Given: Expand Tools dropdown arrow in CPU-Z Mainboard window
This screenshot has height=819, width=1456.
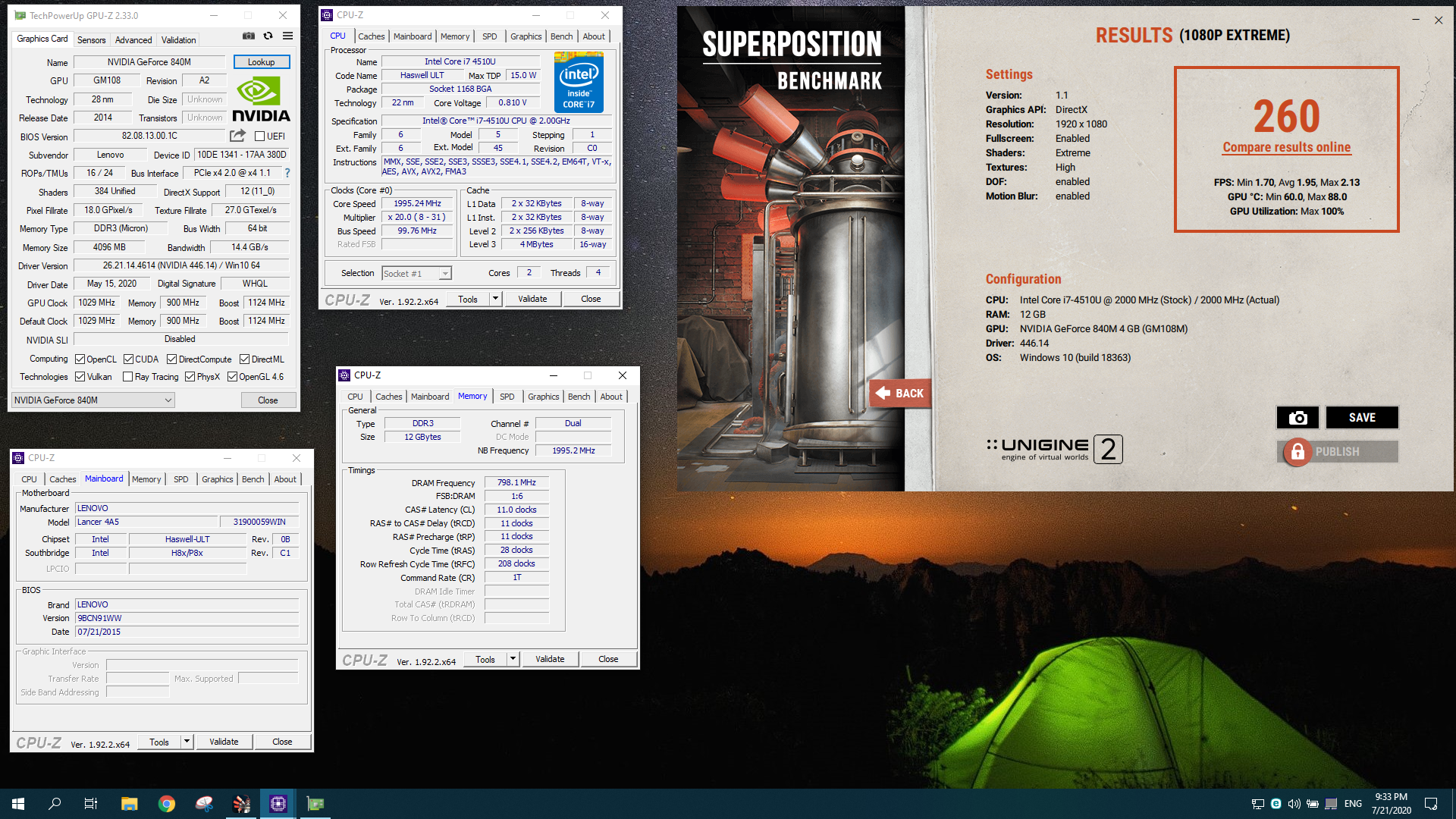Looking at the screenshot, I should pos(187,742).
